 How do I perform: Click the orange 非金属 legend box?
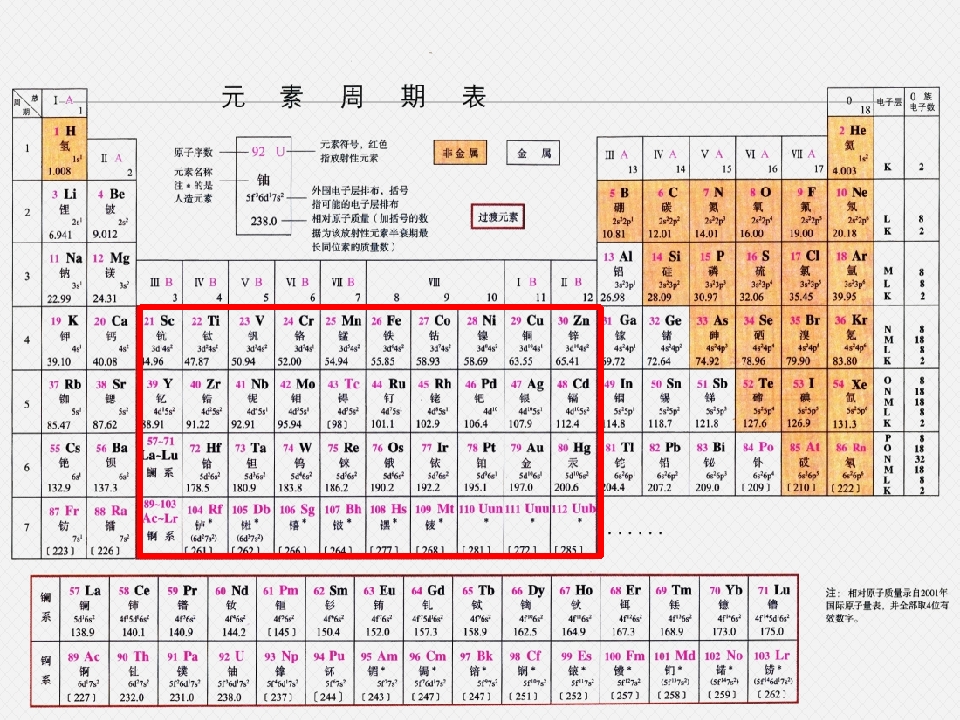(x=460, y=152)
